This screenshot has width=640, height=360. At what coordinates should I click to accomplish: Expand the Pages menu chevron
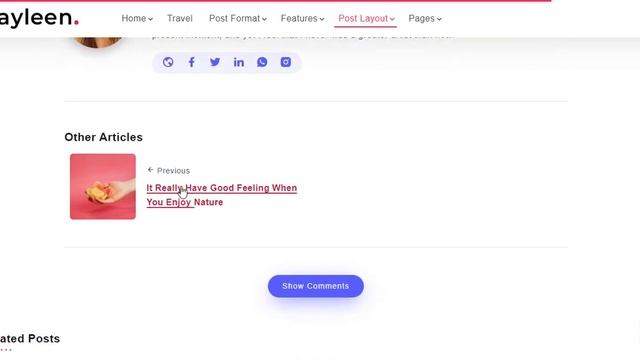[439, 19]
